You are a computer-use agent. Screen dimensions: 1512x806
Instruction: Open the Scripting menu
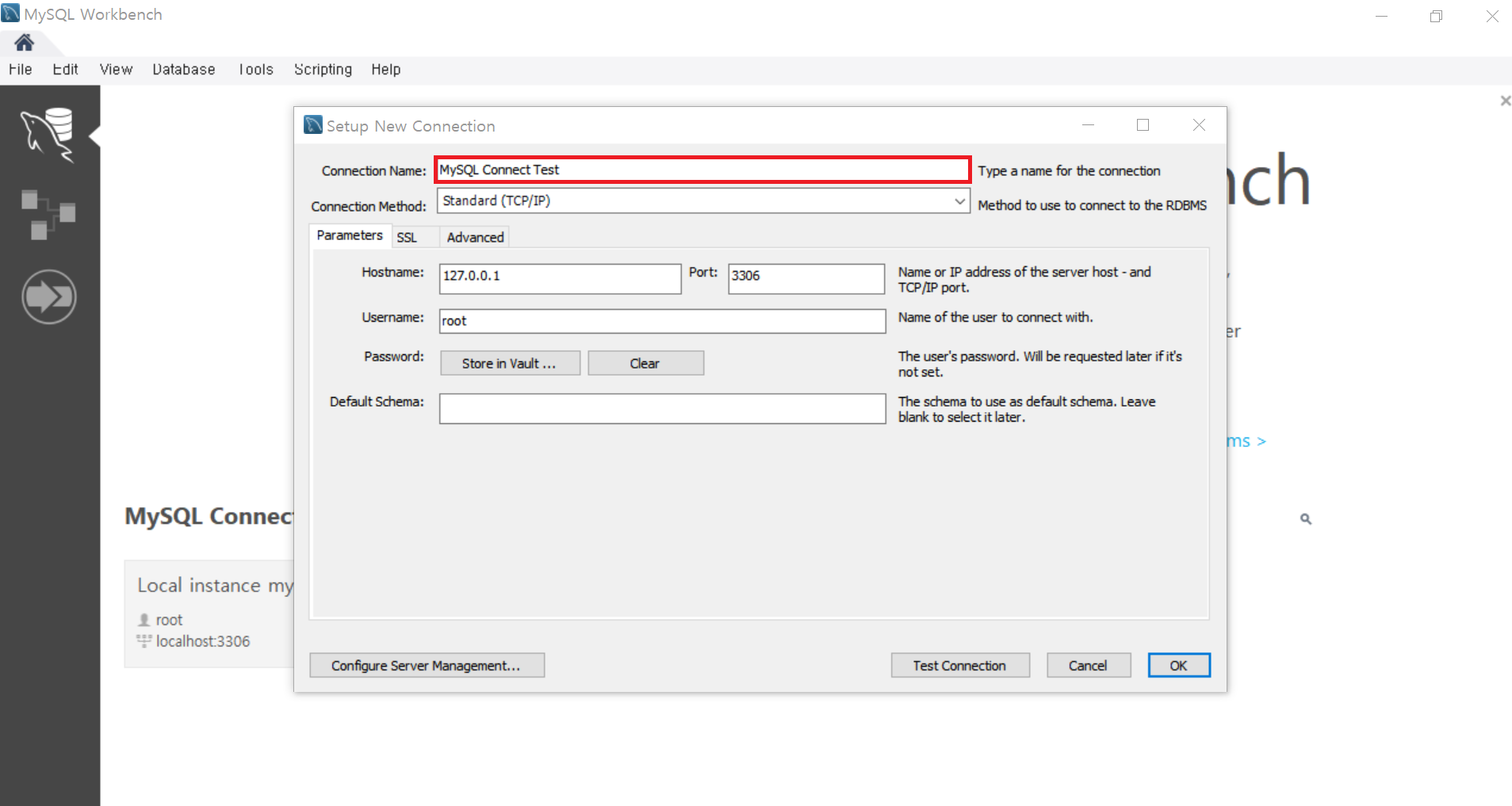[323, 70]
